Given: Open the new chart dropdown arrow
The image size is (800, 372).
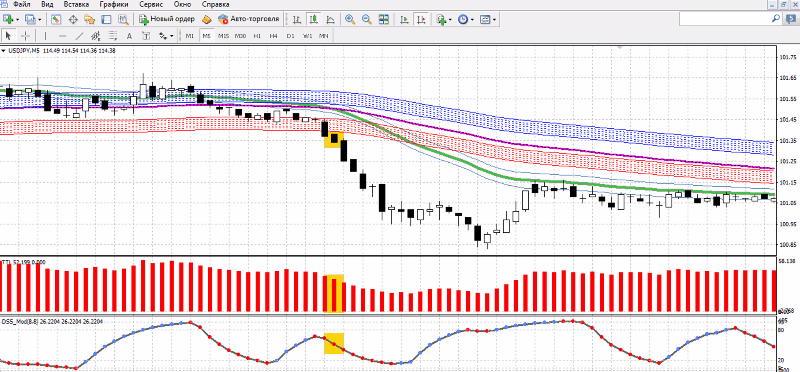Looking at the screenshot, I should click(x=18, y=19).
